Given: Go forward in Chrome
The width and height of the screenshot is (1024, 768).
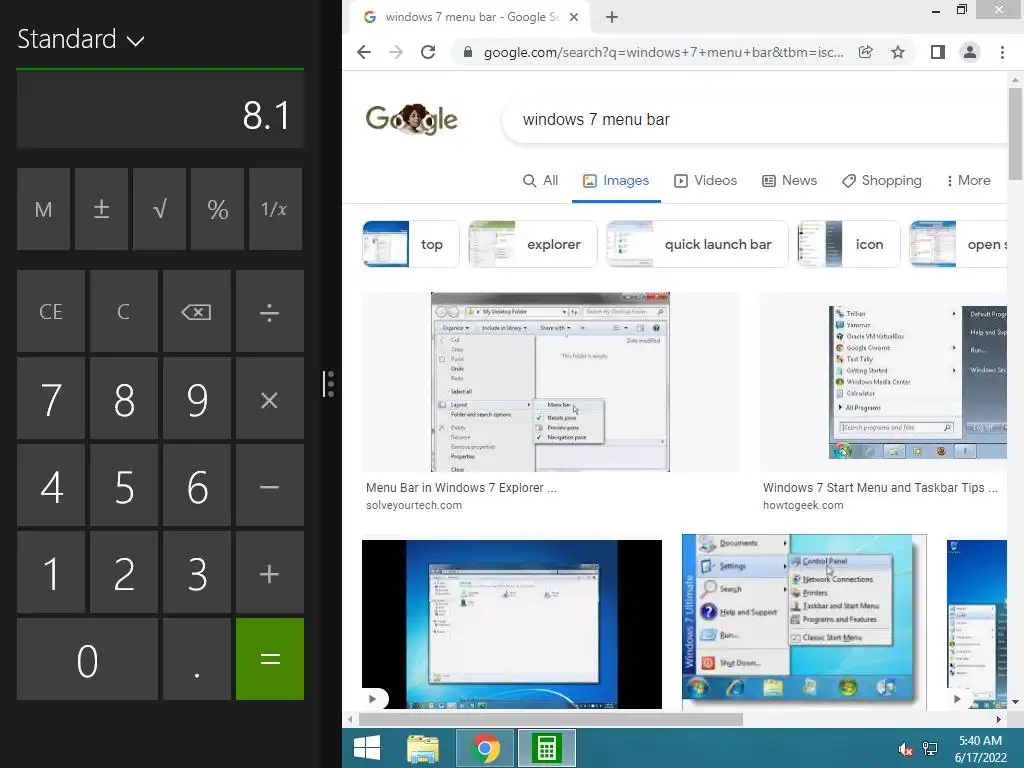Looking at the screenshot, I should coord(396,52).
